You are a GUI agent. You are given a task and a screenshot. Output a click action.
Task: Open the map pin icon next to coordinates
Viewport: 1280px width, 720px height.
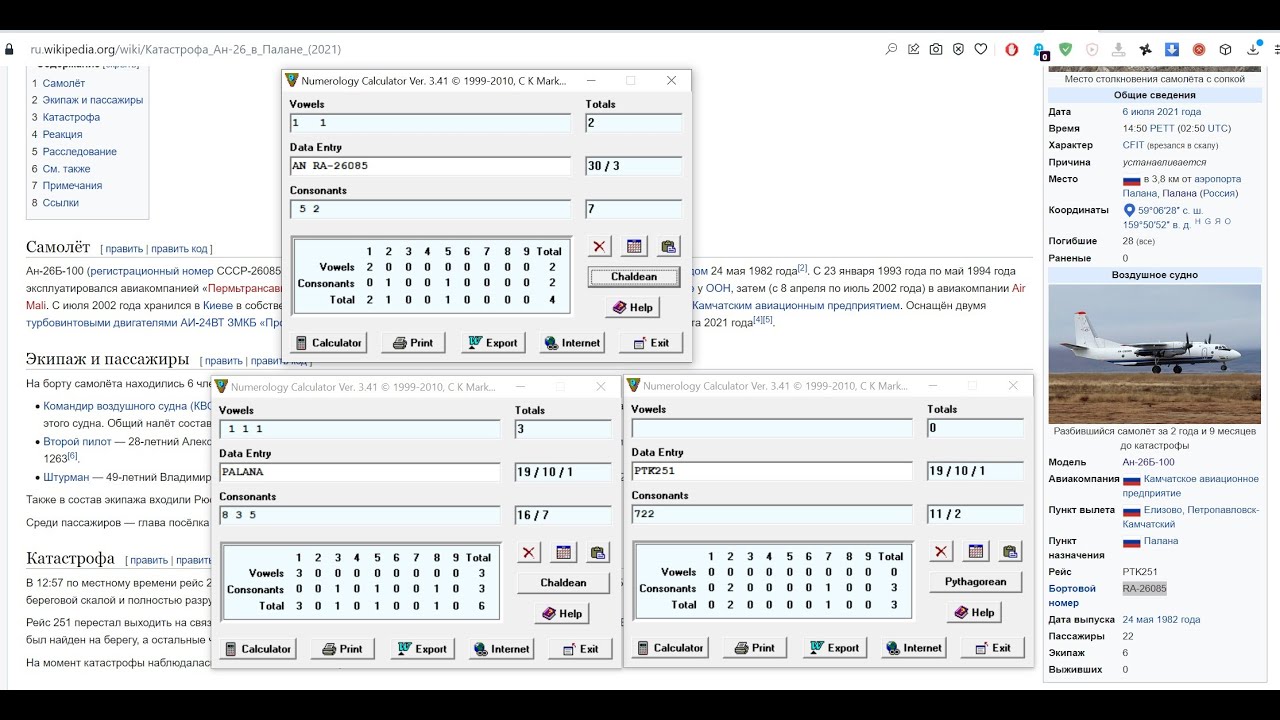click(x=1130, y=210)
